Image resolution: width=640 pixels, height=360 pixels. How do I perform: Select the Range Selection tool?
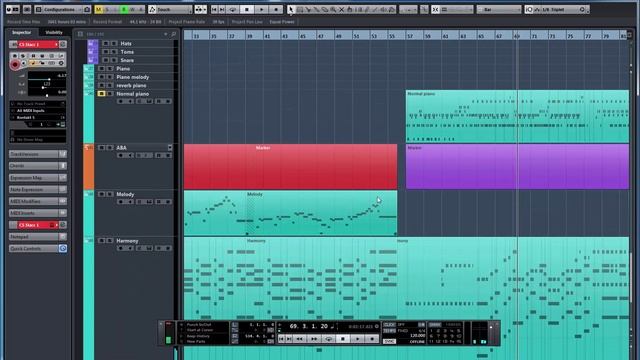300,9
